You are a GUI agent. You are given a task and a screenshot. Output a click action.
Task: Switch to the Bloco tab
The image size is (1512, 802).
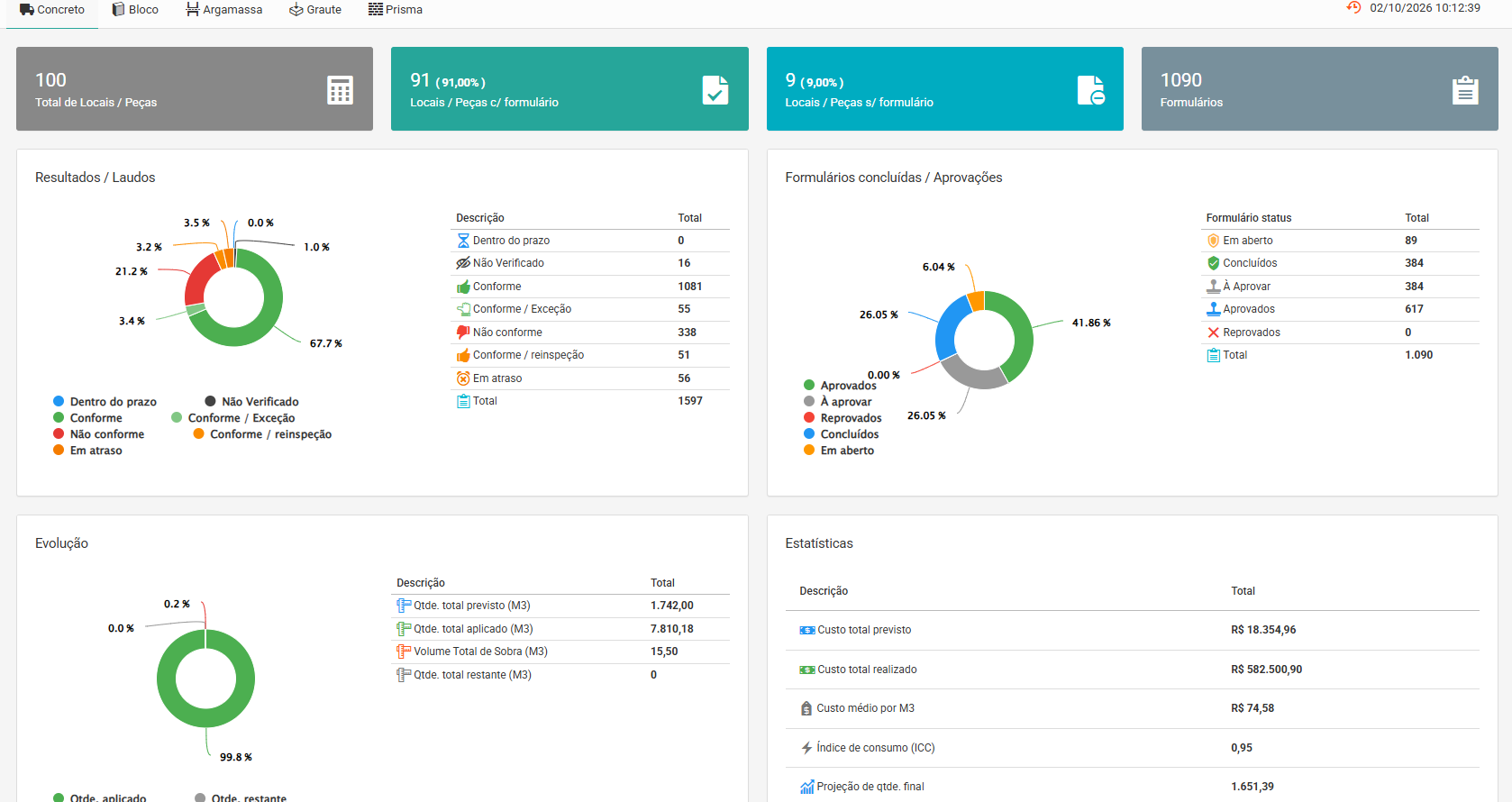[134, 10]
